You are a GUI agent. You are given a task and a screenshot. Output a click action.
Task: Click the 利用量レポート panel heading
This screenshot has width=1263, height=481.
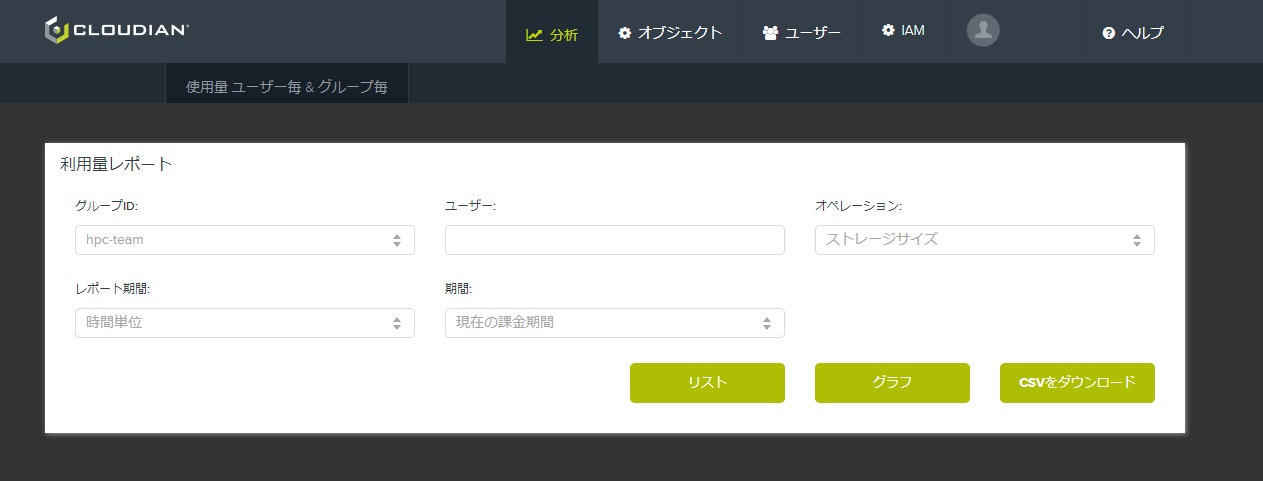(116, 165)
